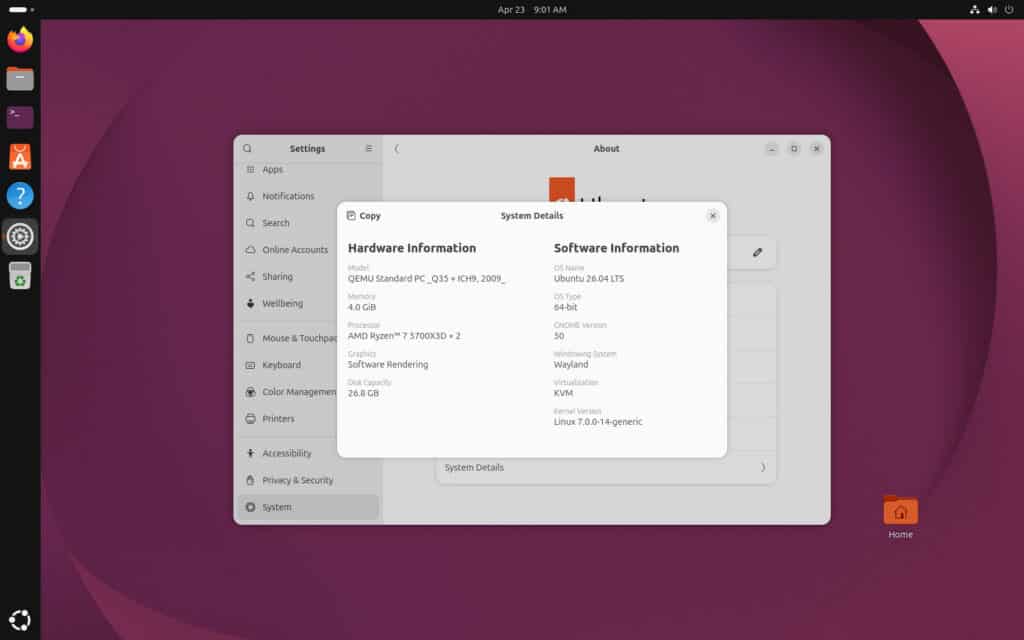This screenshot has width=1024, height=640.
Task: Click the pencil icon to edit device name
Action: [x=758, y=252]
